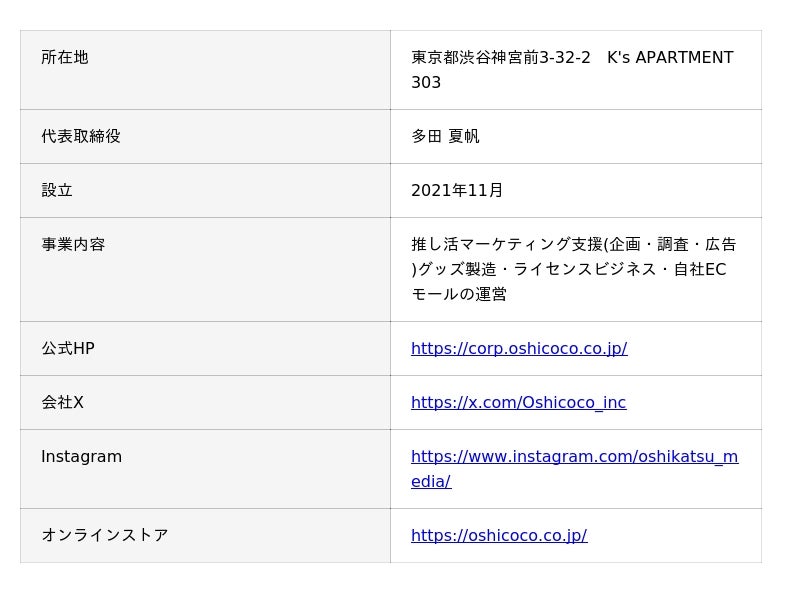Click the K's APARTMENT building name
The height and width of the screenshot is (593, 800).
tap(670, 58)
